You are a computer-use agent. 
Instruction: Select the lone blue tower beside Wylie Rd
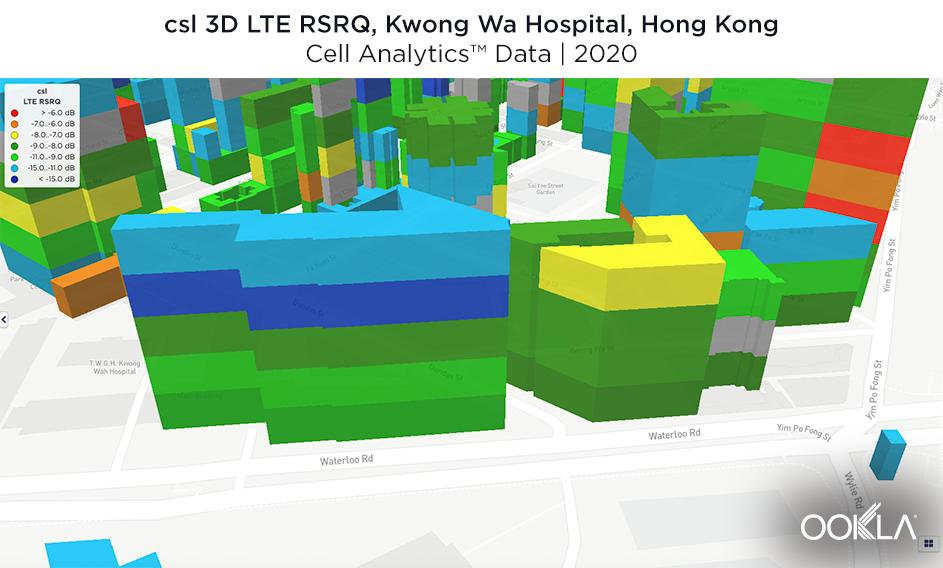[x=887, y=454]
